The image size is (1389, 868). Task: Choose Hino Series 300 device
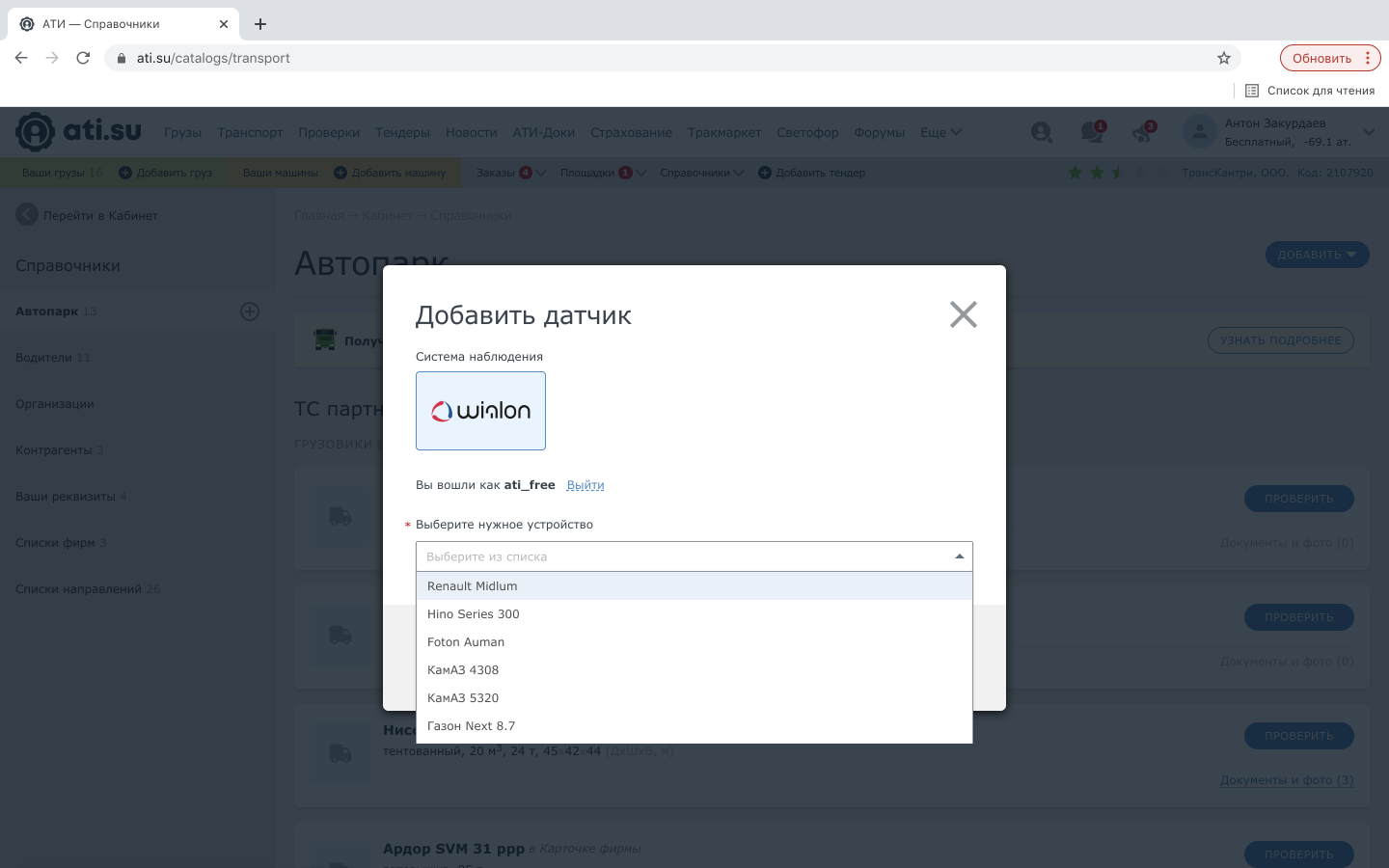pyautogui.click(x=694, y=614)
